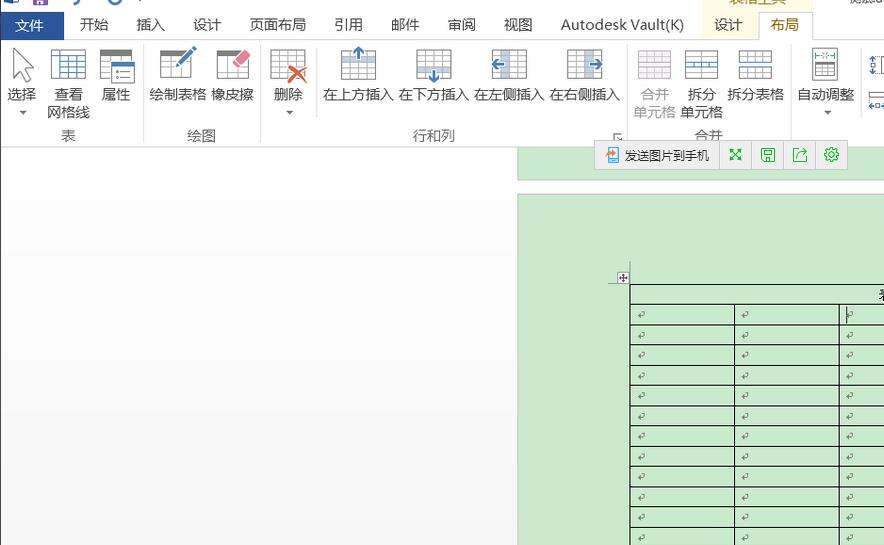Image resolution: width=884 pixels, height=545 pixels.
Task: Open the 文件 file menu
Action: point(32,25)
